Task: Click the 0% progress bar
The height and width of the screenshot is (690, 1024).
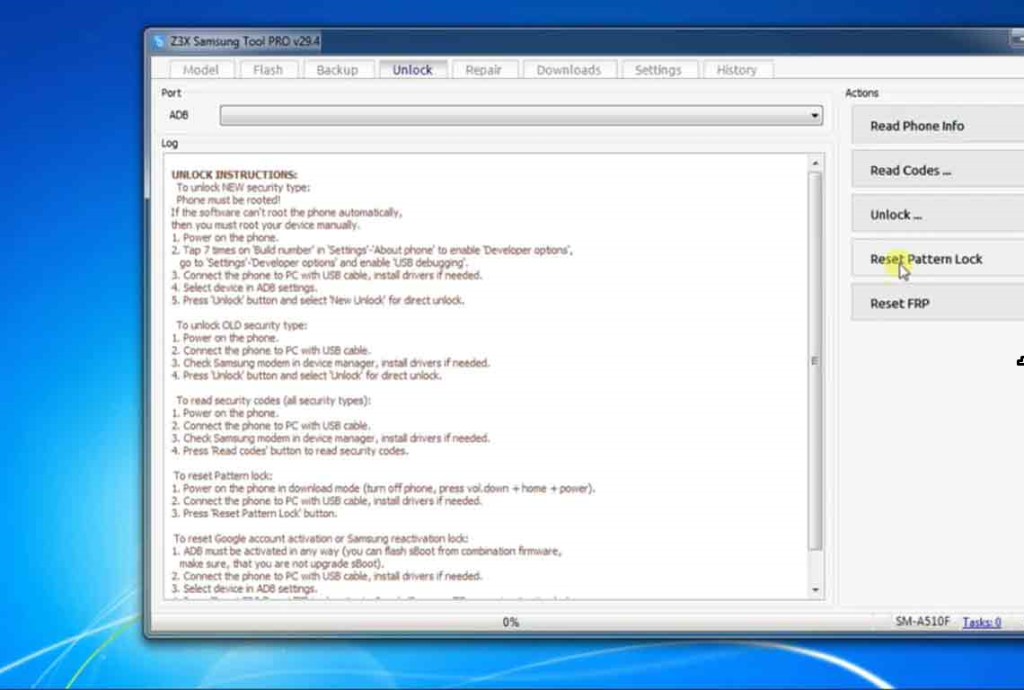Action: [511, 622]
